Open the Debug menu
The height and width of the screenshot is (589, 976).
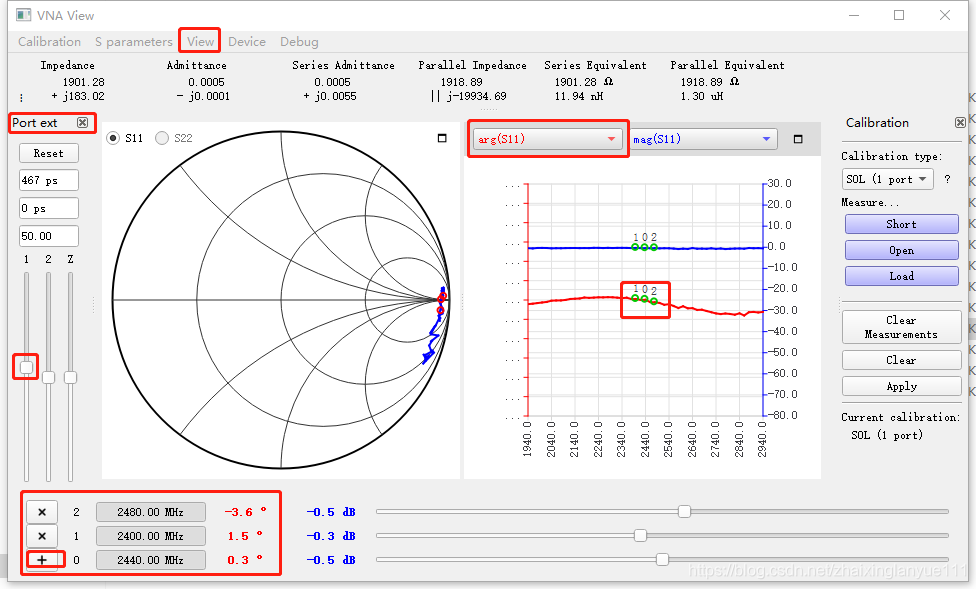point(299,42)
